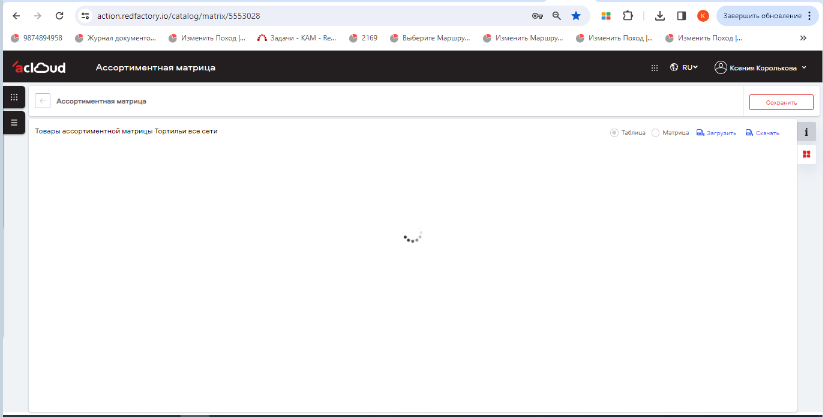Open the Задачи - KAM bookmark
The width and height of the screenshot is (824, 417).
[297, 38]
